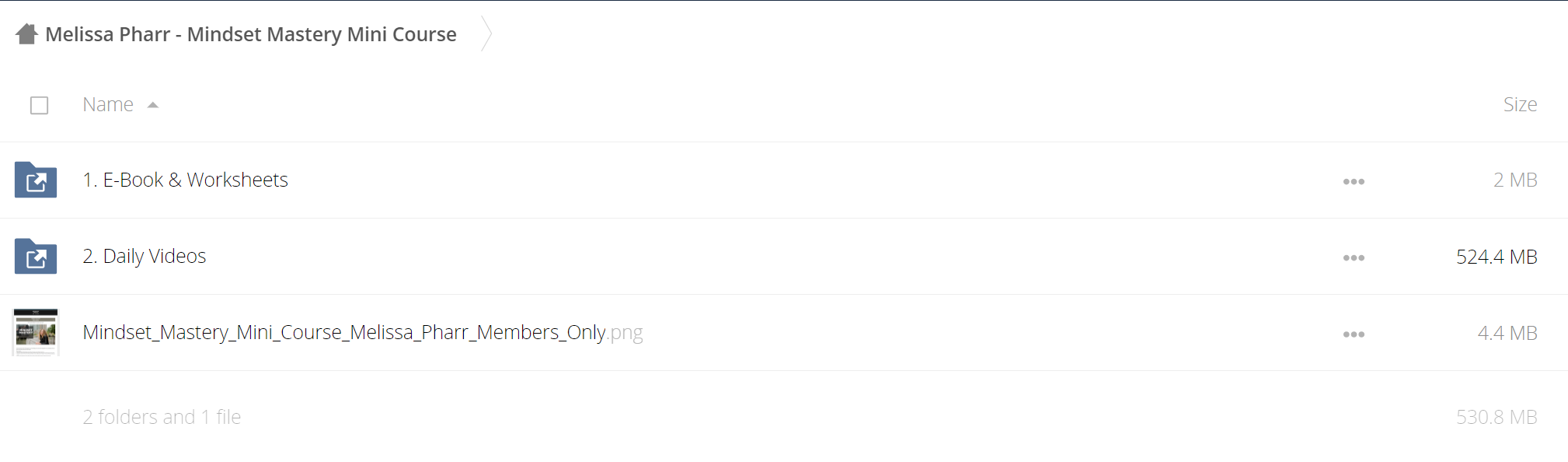Sort the list by the Size column

pyautogui.click(x=1520, y=104)
